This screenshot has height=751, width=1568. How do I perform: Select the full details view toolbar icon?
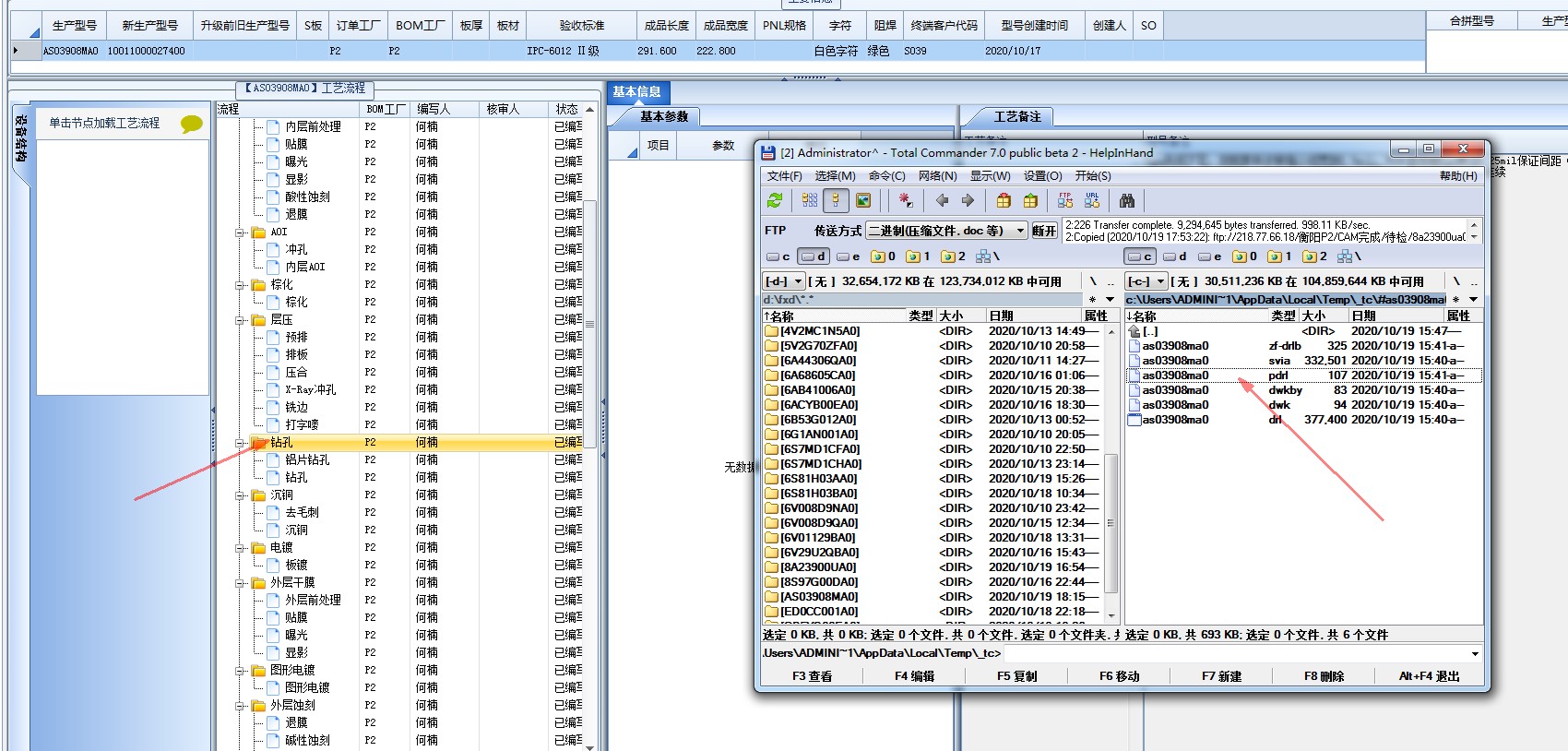click(x=837, y=200)
